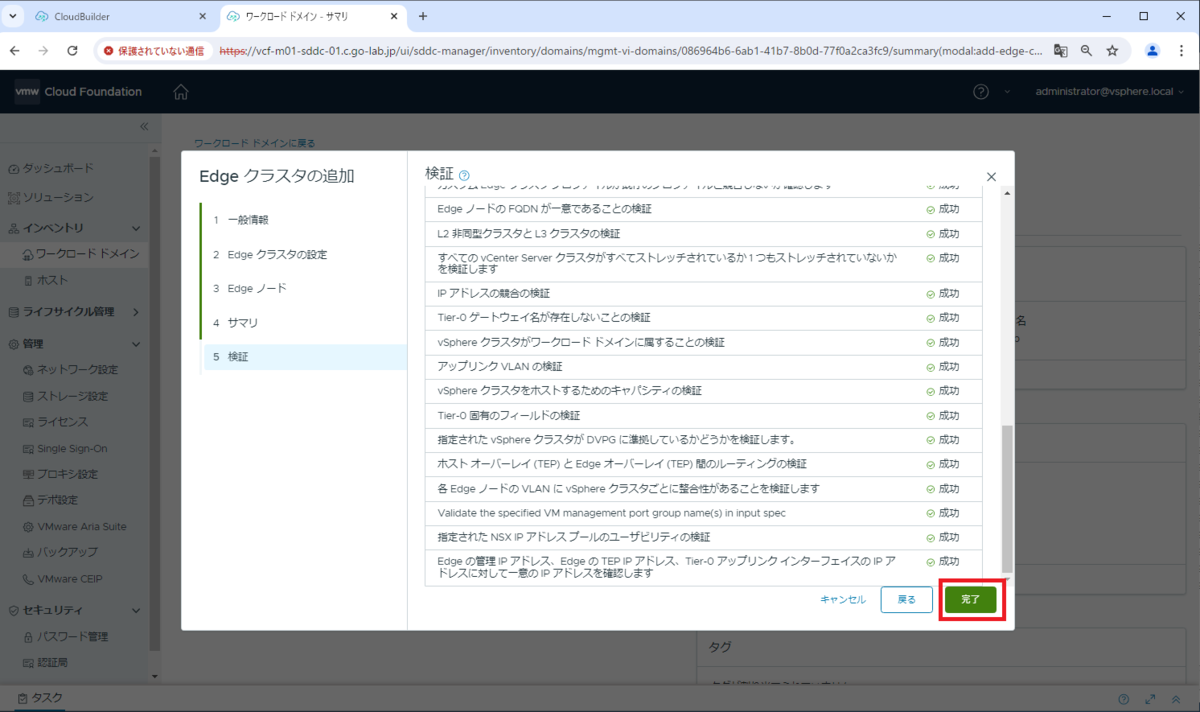Bookmark this page with star icon
The height and width of the screenshot is (712, 1200).
(1112, 50)
